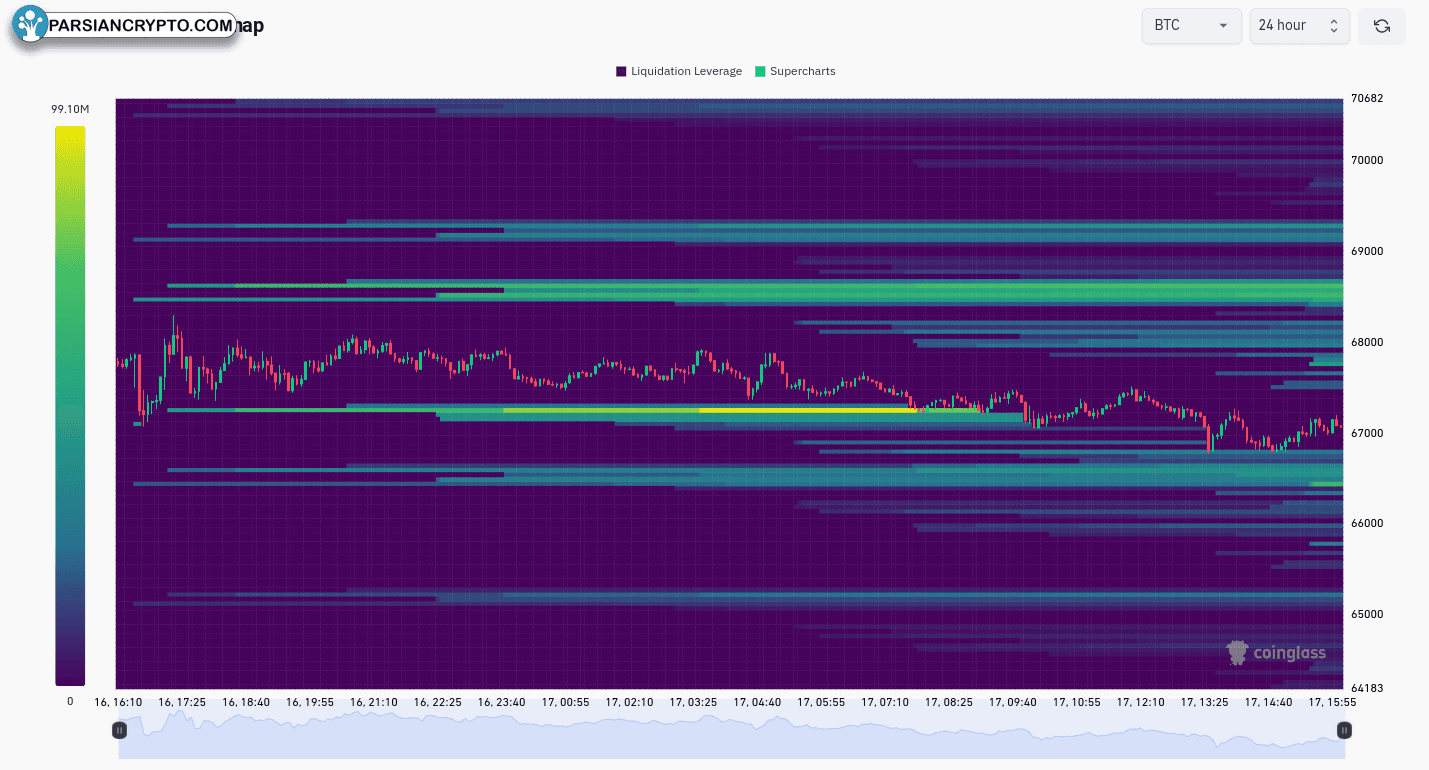Click the 99.10M scale maximum label
Image resolution: width=1429 pixels, height=770 pixels.
(70, 109)
